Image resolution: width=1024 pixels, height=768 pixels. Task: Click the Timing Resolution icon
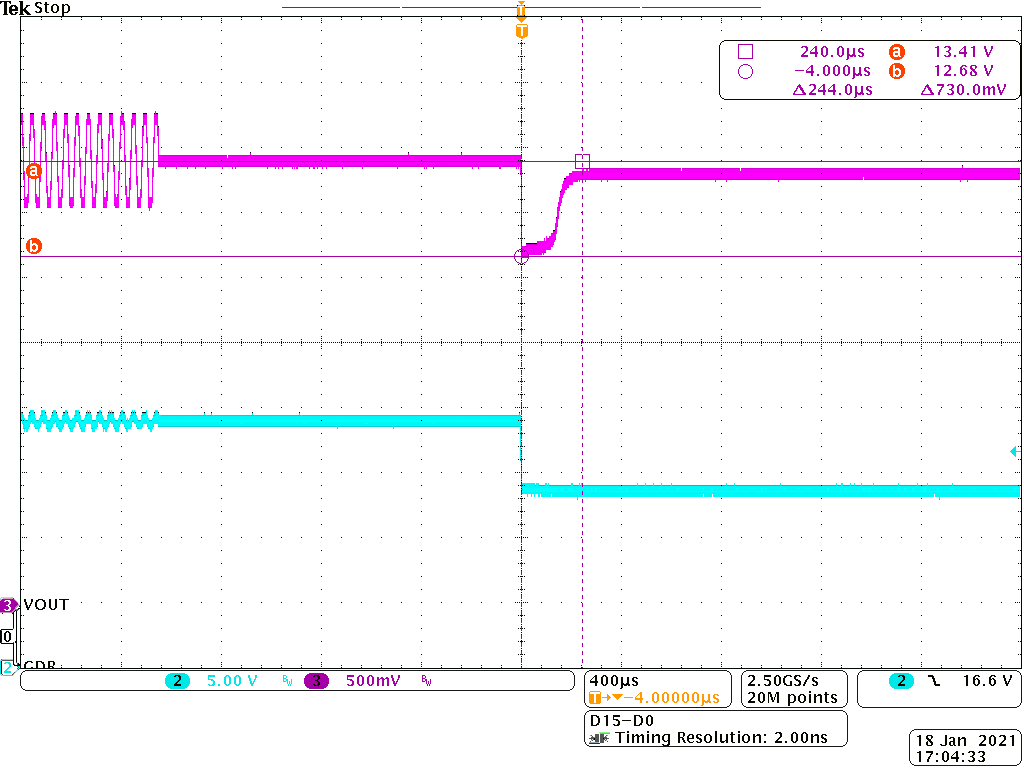(599, 738)
